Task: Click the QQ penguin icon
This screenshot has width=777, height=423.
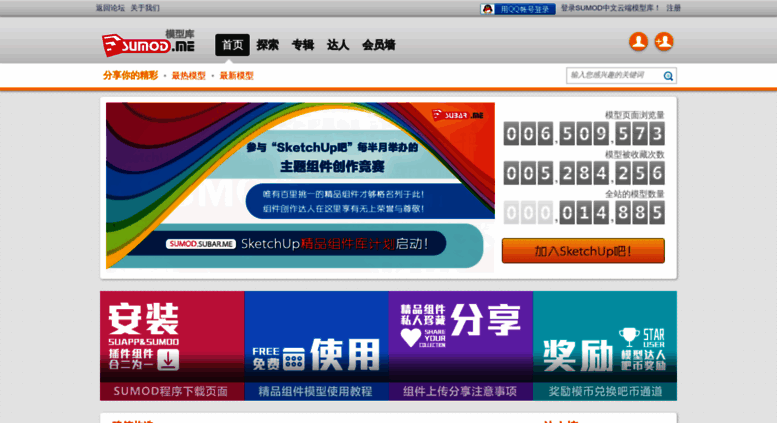Action: pos(488,8)
